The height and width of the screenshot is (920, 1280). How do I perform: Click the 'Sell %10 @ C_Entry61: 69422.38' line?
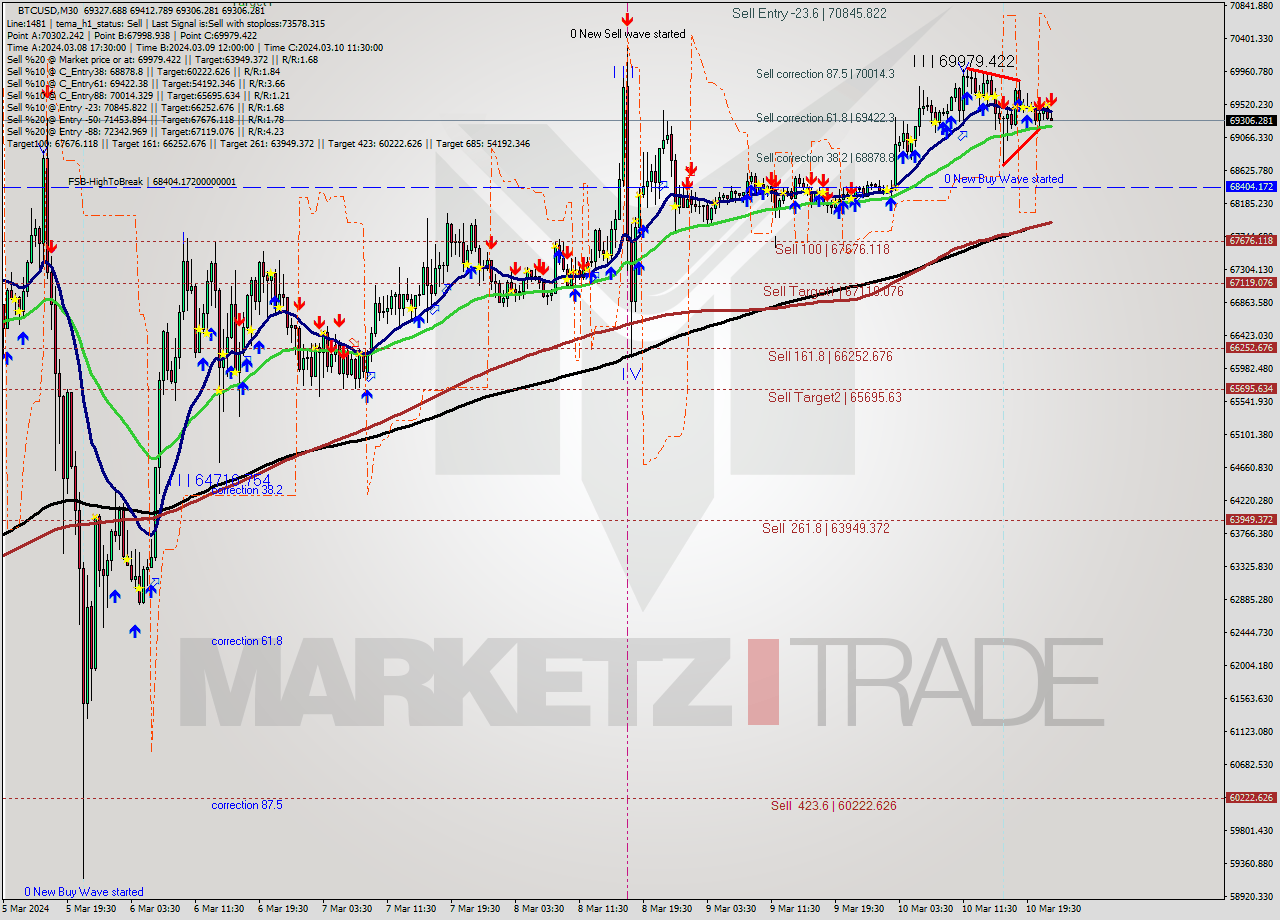tap(146, 83)
